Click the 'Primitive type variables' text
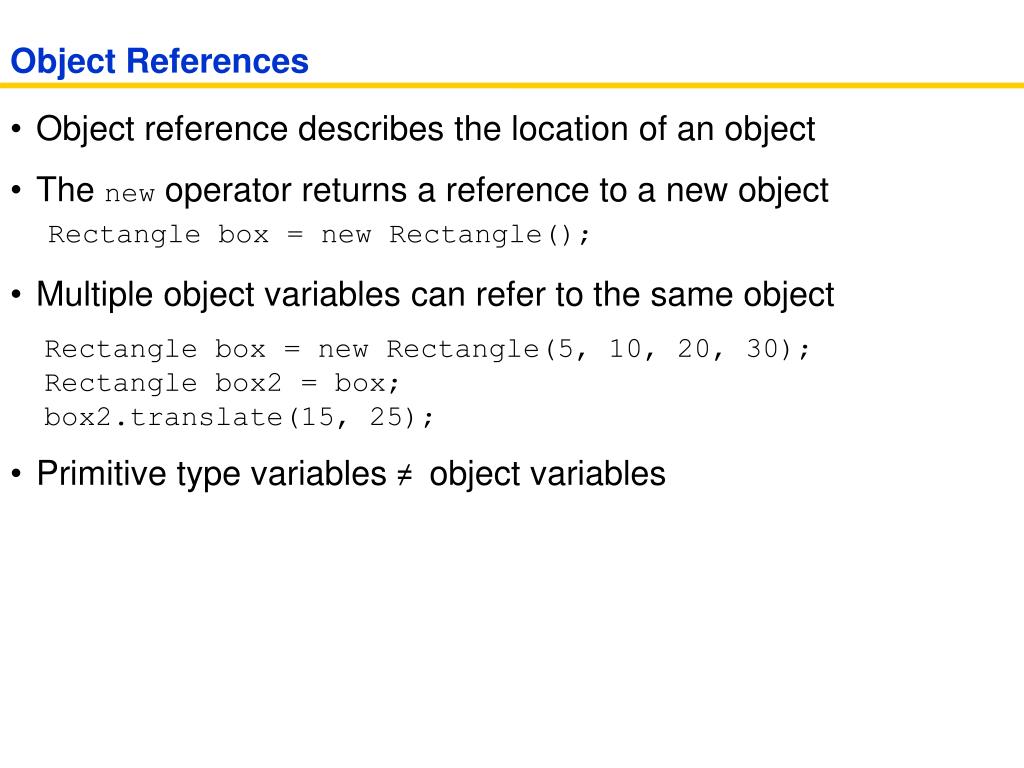This screenshot has height=768, width=1024. pyautogui.click(x=212, y=473)
